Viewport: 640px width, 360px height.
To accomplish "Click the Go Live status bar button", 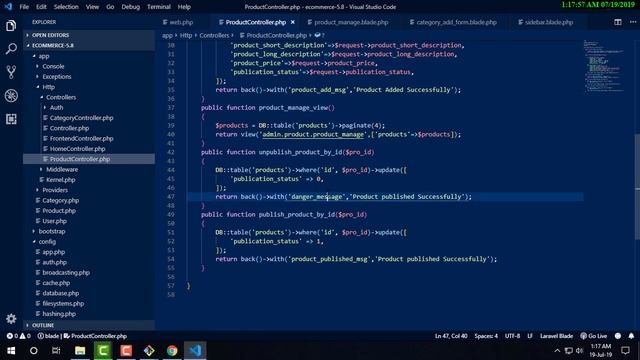I will point(594,336).
